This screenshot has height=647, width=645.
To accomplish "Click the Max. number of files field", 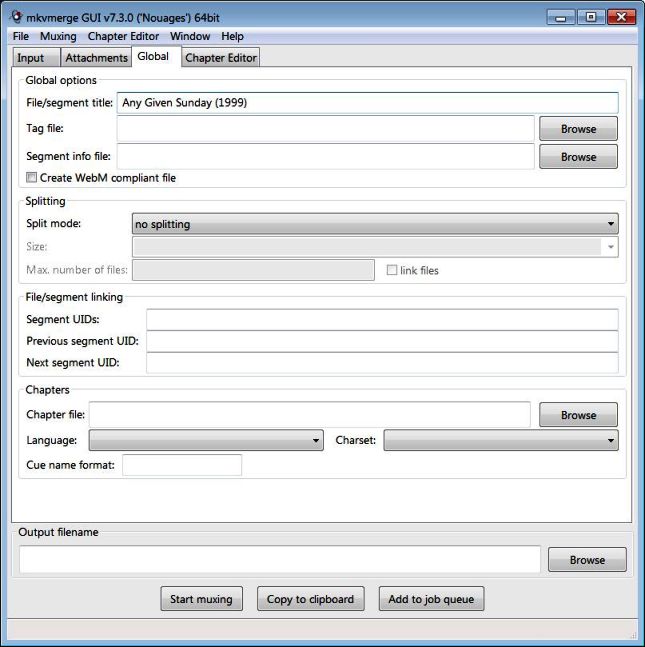I will coord(253,270).
